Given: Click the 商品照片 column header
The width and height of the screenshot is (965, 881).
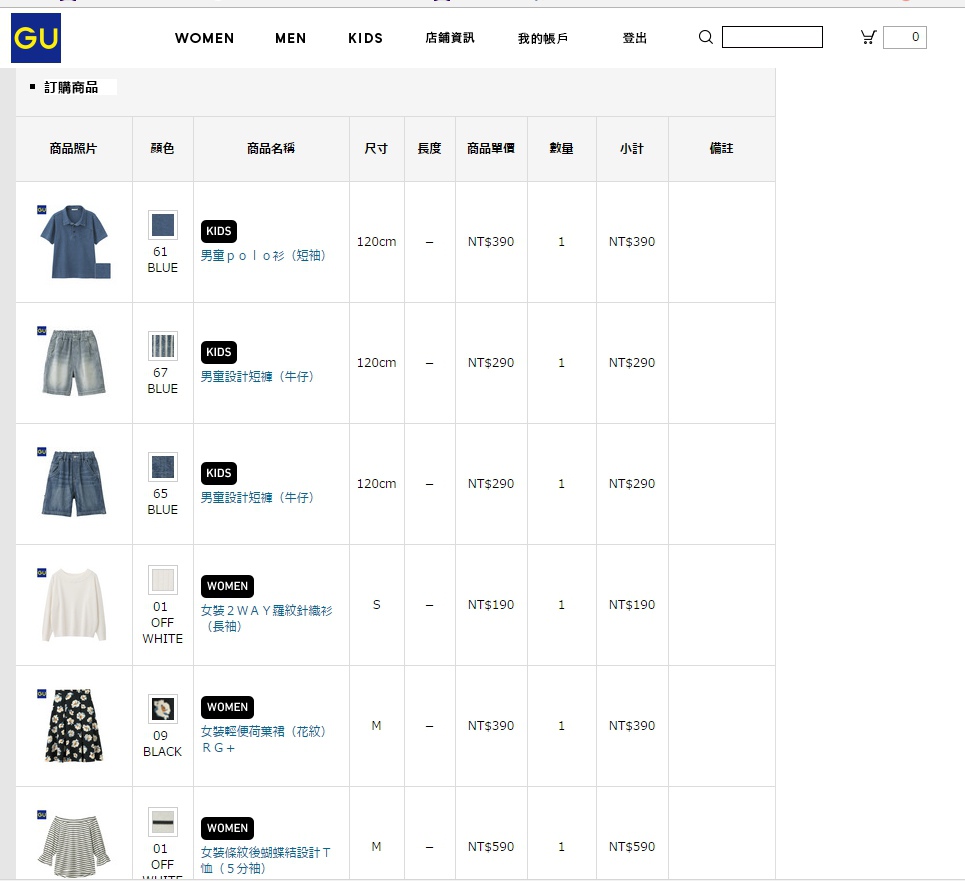Looking at the screenshot, I should pos(73,148).
